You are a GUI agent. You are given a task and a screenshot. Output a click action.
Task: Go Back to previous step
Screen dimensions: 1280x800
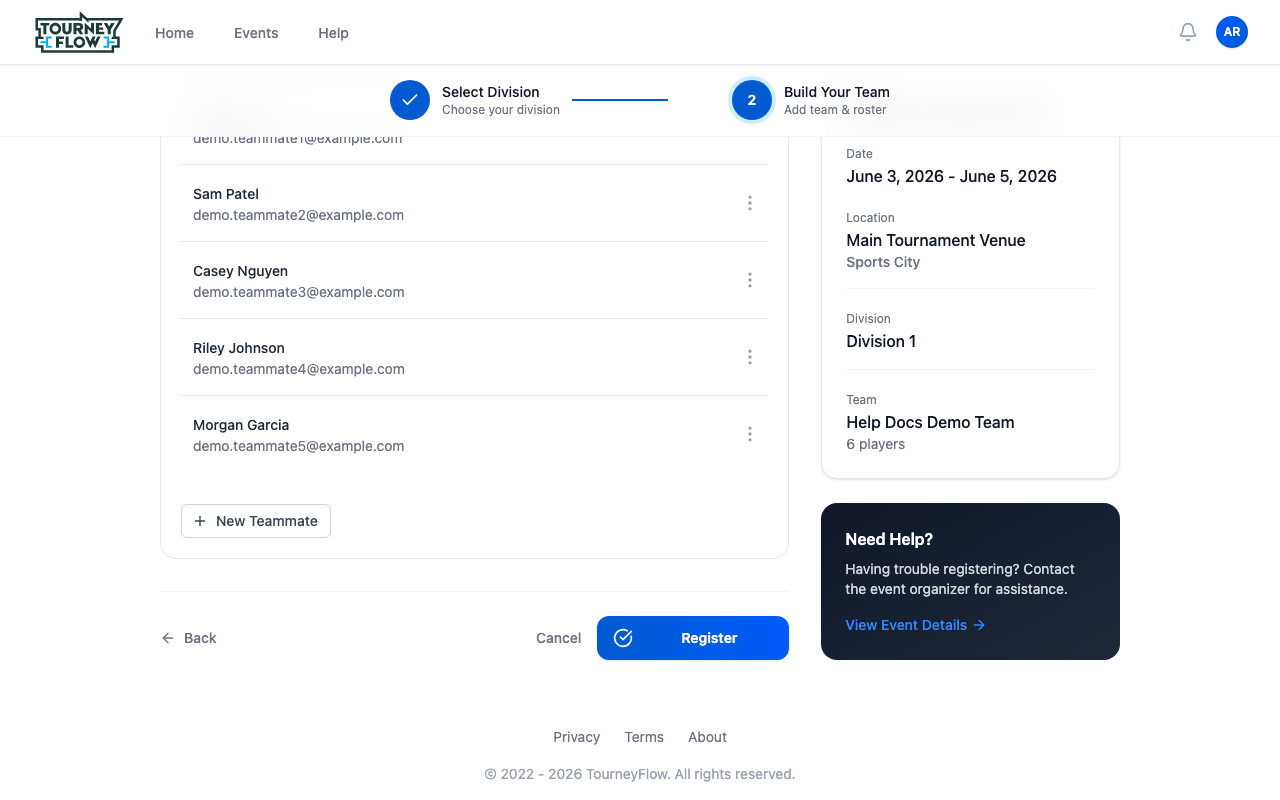(189, 638)
